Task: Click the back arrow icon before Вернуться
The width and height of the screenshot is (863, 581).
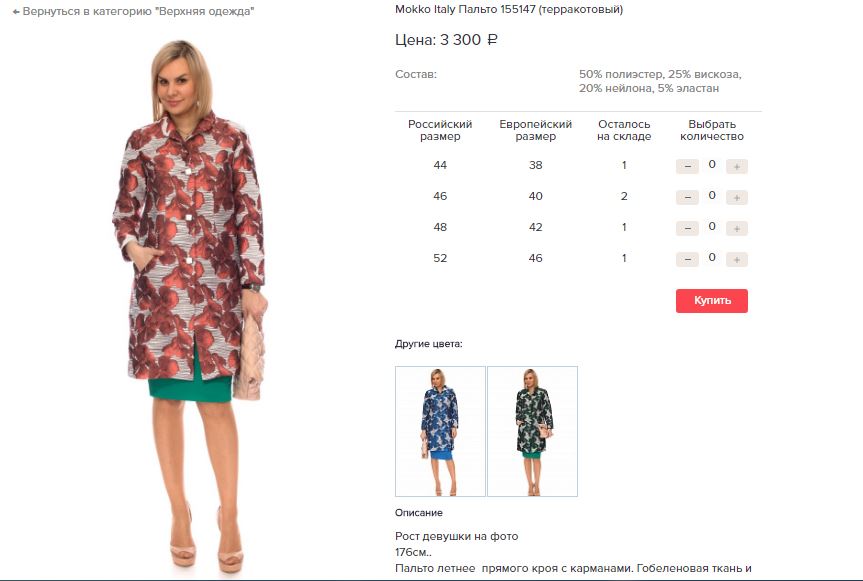Action: [x=16, y=12]
